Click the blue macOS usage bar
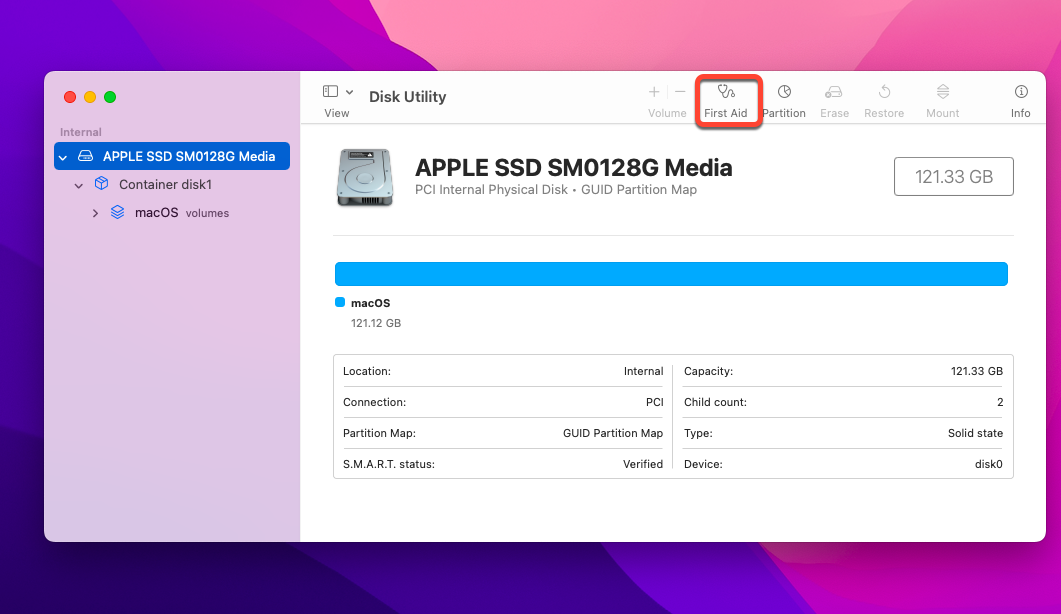Image resolution: width=1061 pixels, height=614 pixels. coord(671,274)
